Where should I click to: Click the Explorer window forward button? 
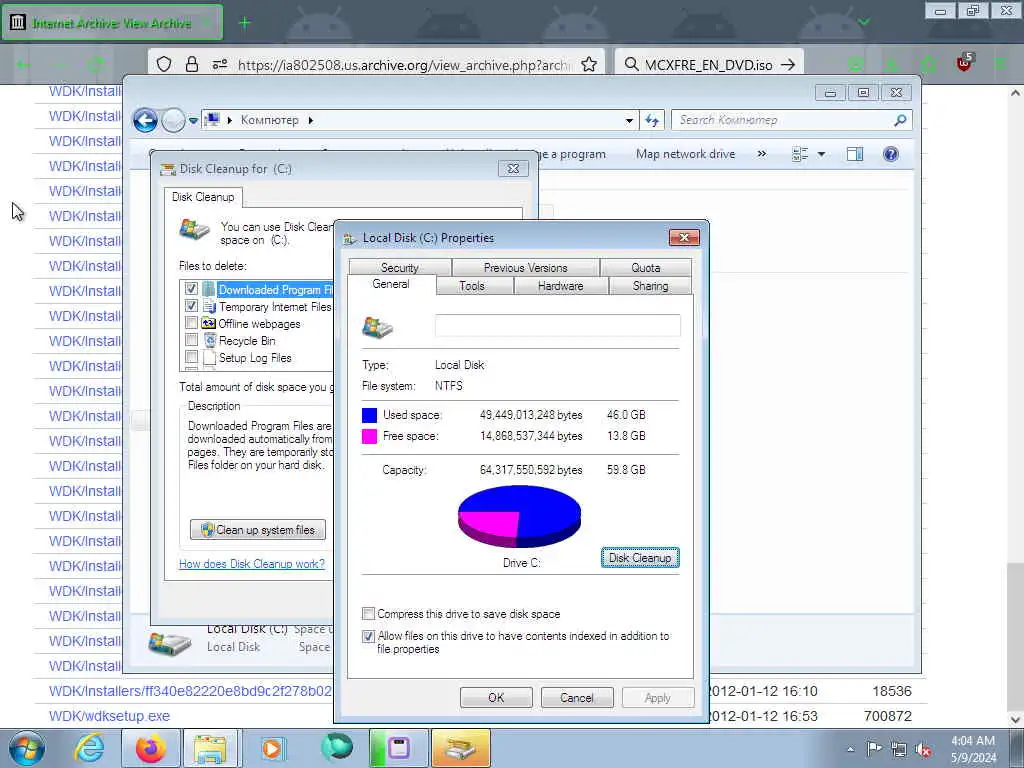[172, 120]
